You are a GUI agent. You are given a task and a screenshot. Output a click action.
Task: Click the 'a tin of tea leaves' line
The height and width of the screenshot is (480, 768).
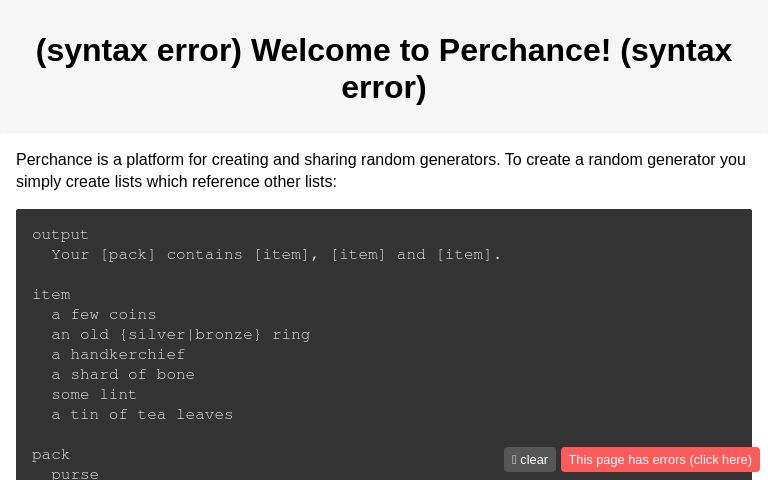click(x=142, y=415)
